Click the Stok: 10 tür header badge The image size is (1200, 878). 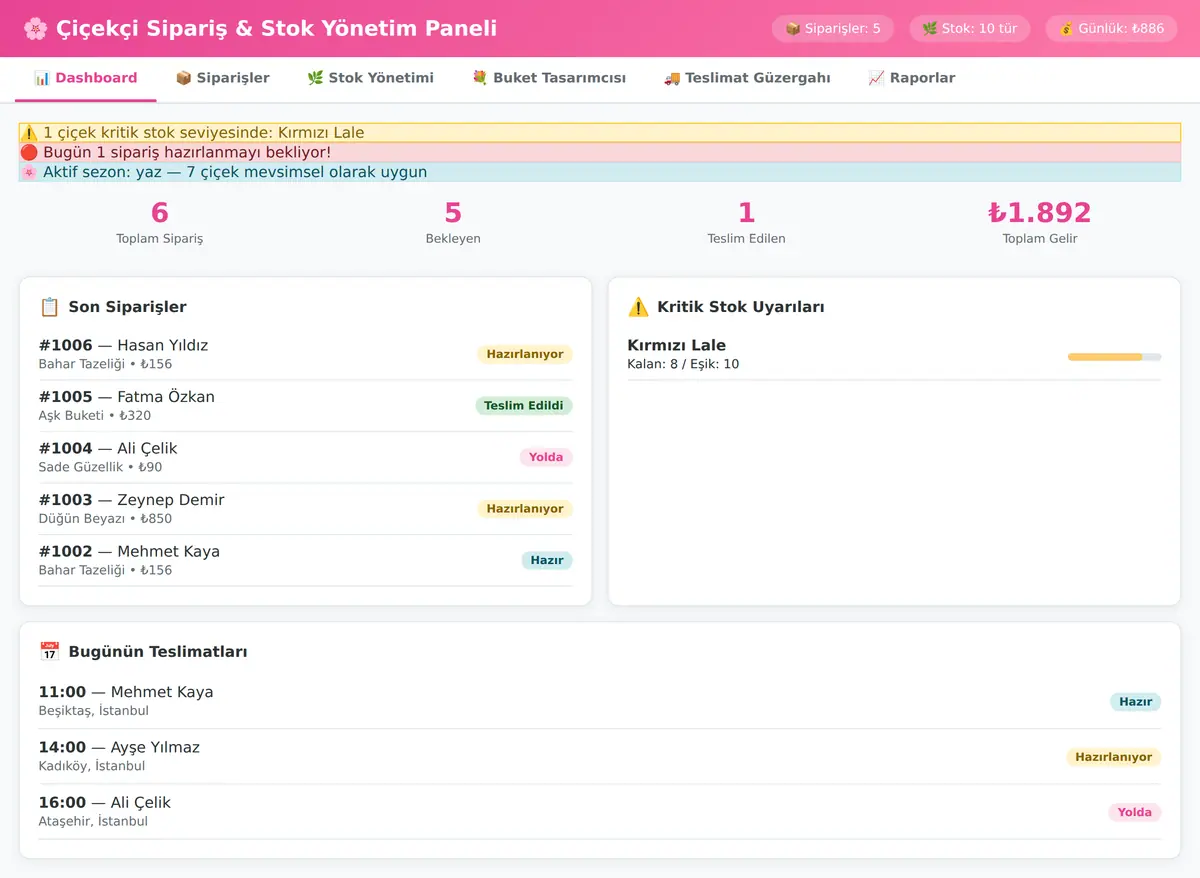(969, 29)
